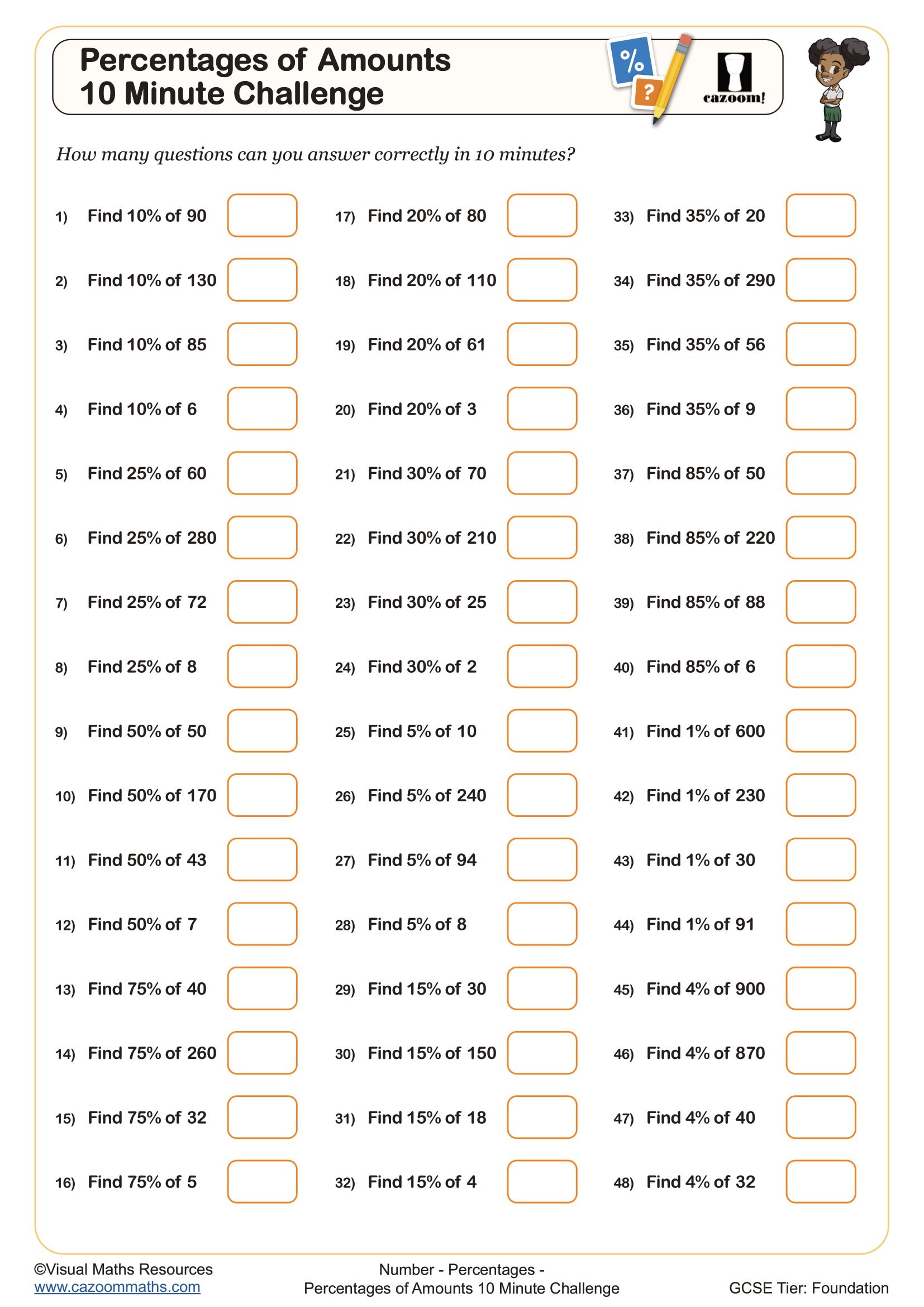Click the answer box for 'Find 30% of 25'
This screenshot has width=924, height=1307.
point(542,602)
